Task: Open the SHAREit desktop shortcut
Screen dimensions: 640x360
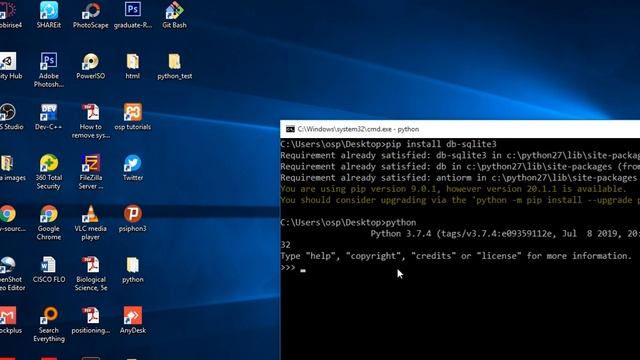Action: (49, 15)
